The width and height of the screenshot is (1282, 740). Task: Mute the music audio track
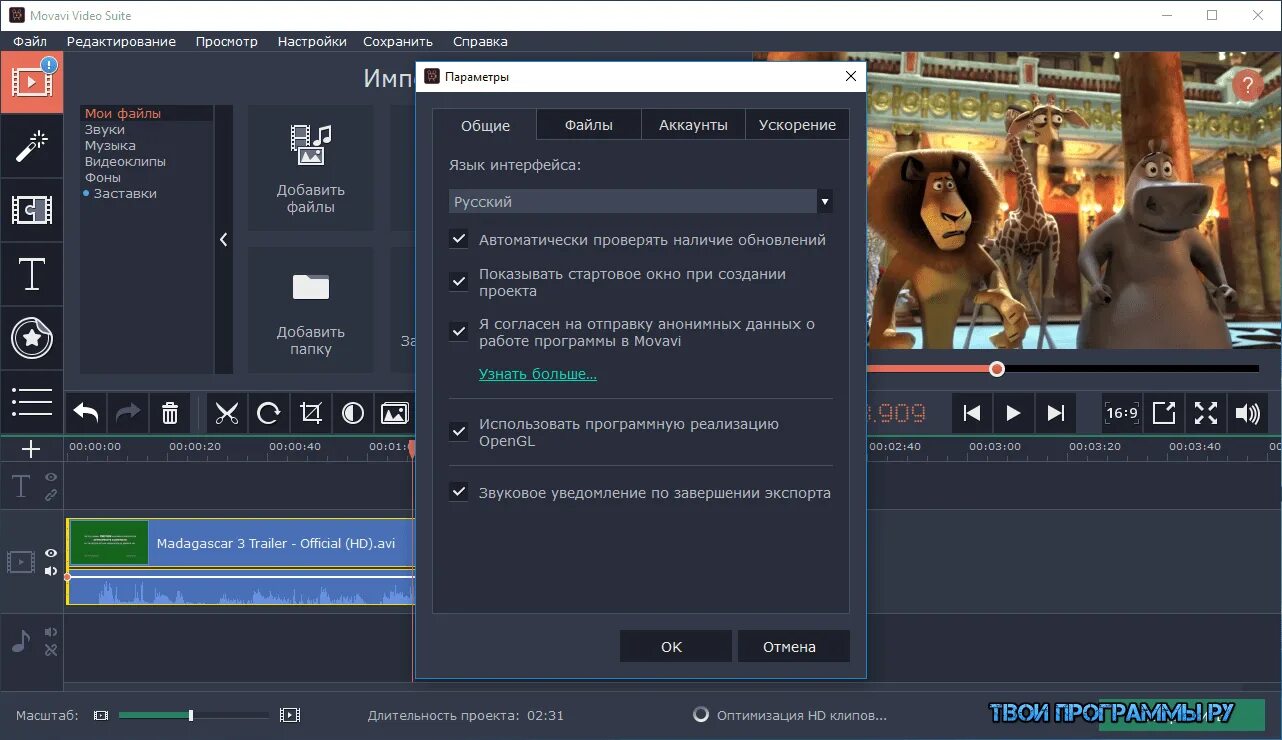pos(51,632)
